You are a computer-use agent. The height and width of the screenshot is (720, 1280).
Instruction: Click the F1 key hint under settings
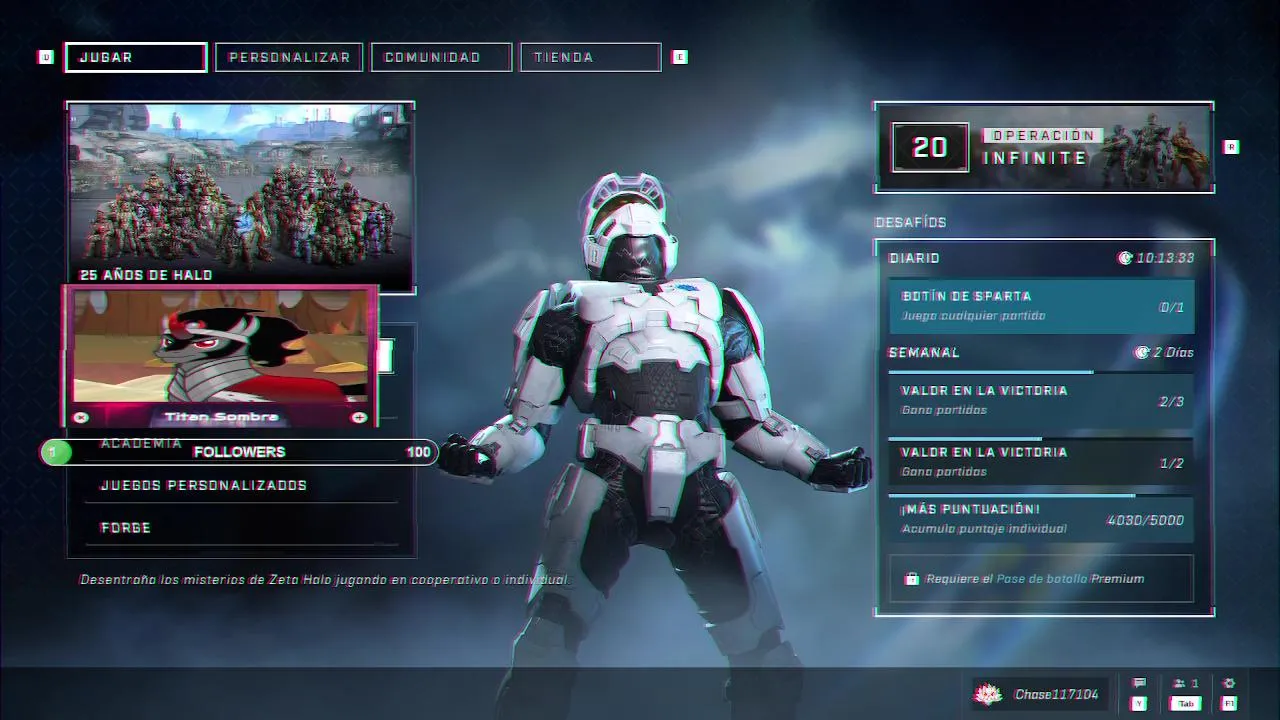pyautogui.click(x=1229, y=704)
